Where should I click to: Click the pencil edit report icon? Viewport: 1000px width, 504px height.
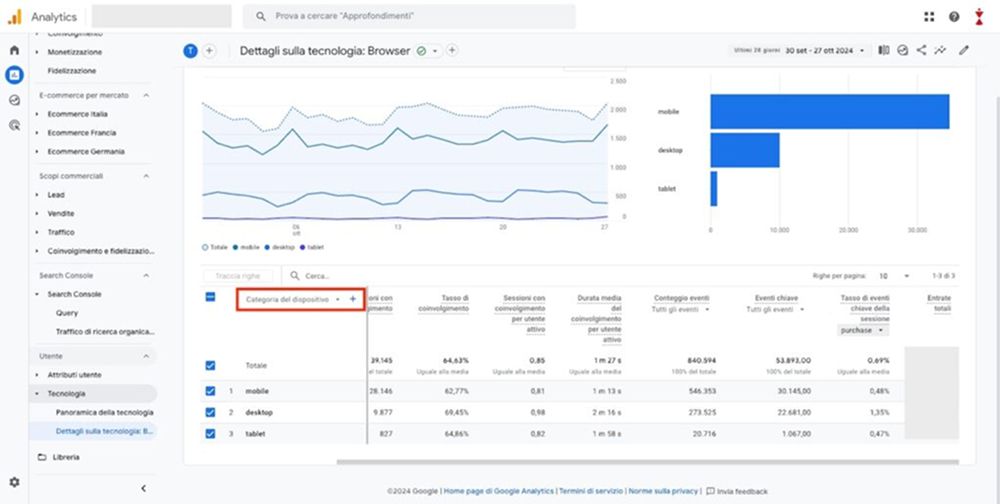pyautogui.click(x=964, y=50)
